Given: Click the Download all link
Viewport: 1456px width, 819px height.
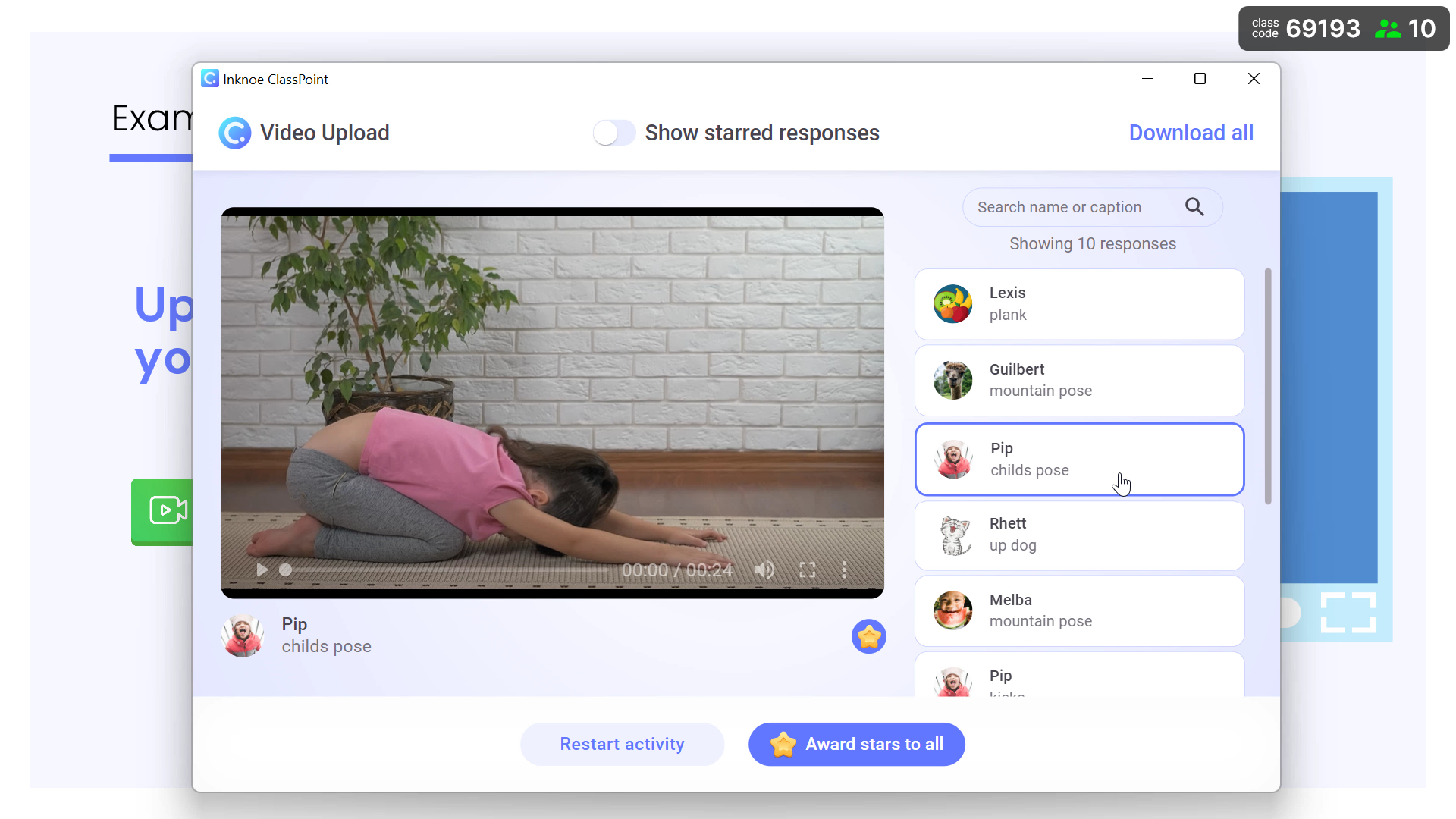Looking at the screenshot, I should point(1191,132).
